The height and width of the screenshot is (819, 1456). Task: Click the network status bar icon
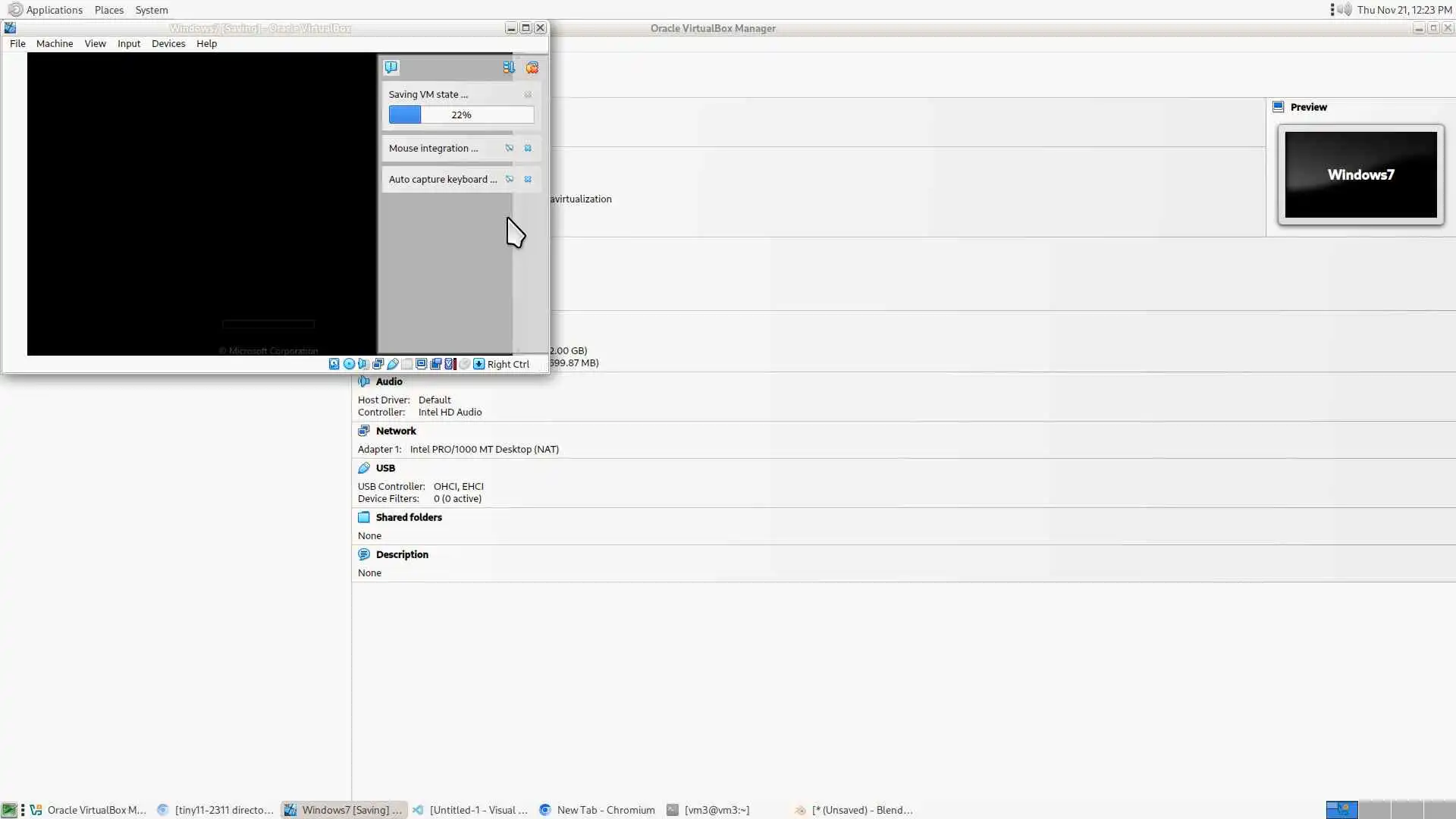[x=378, y=364]
